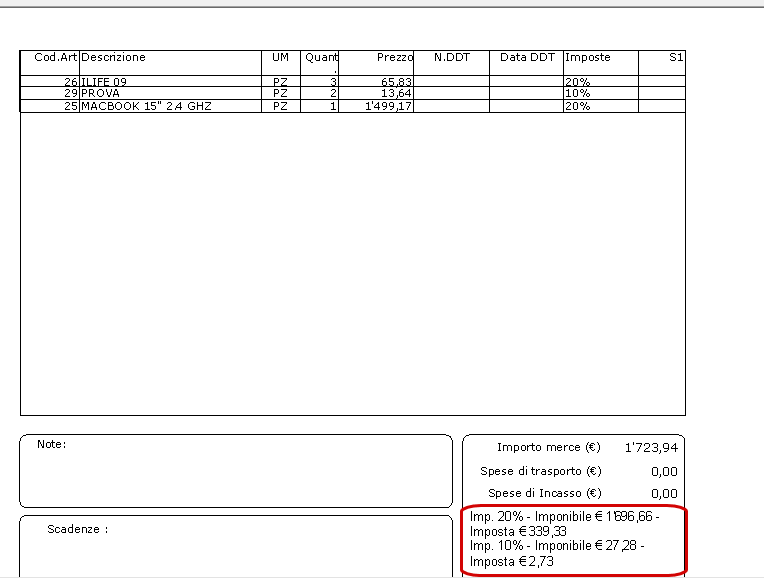This screenshot has width=764, height=578.
Task: Click PZ unit in ILIFE 09 row
Action: pyautogui.click(x=280, y=81)
